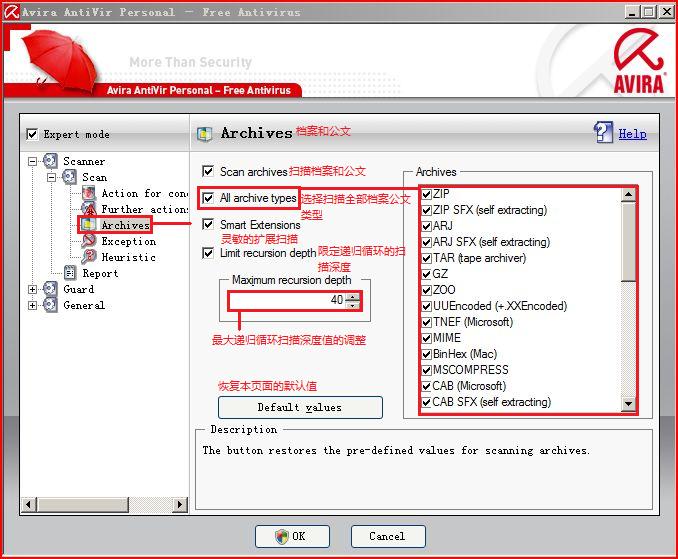The height and width of the screenshot is (559, 678).
Task: Toggle Limit recursion depth checkbox
Action: 208,252
